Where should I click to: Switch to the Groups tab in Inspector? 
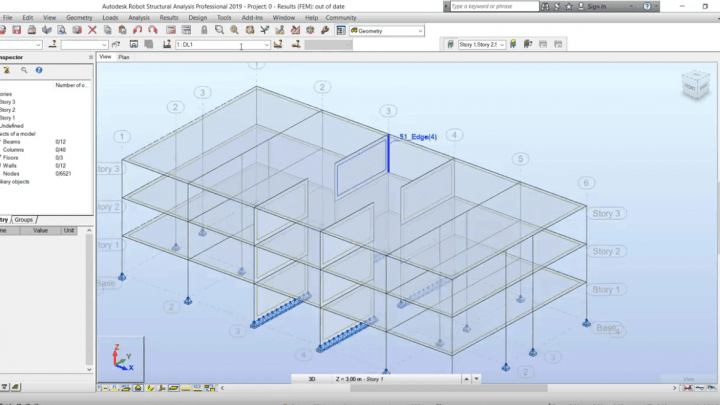point(23,220)
